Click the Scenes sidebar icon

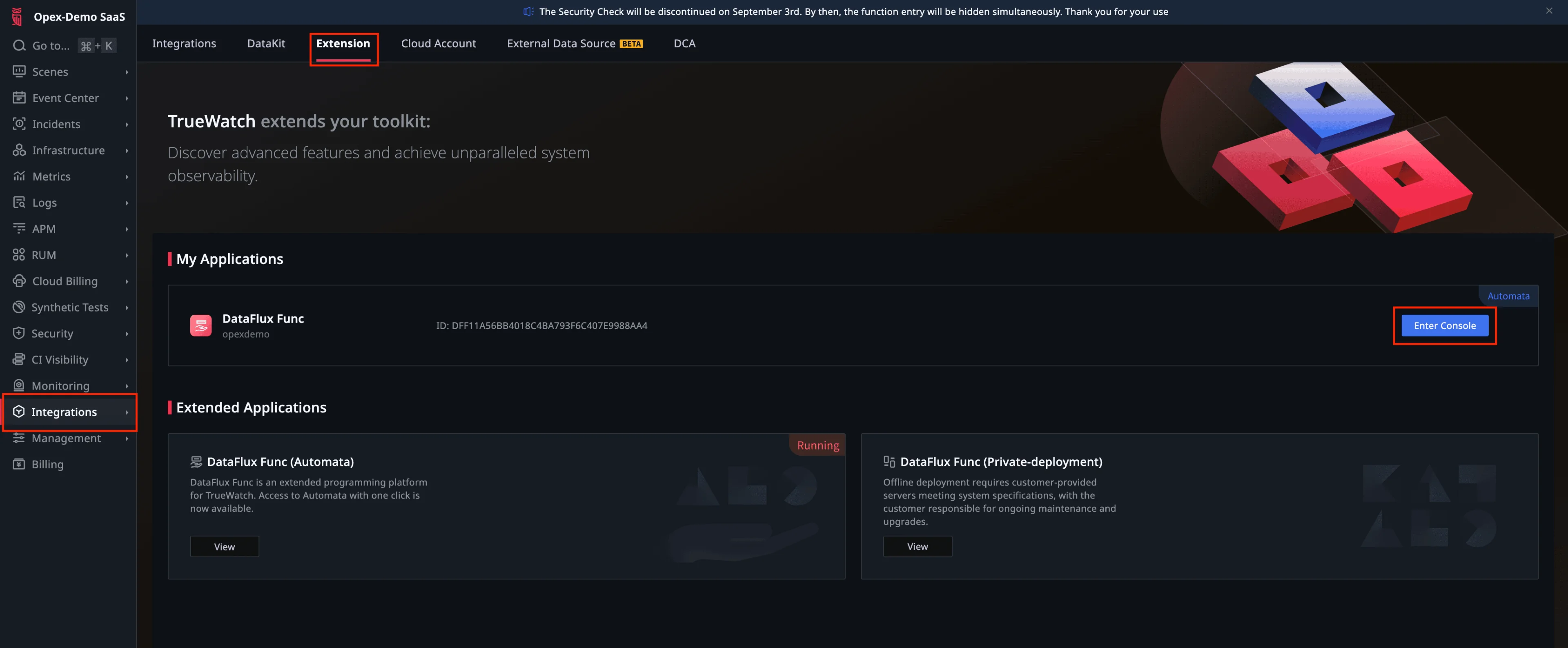(19, 72)
